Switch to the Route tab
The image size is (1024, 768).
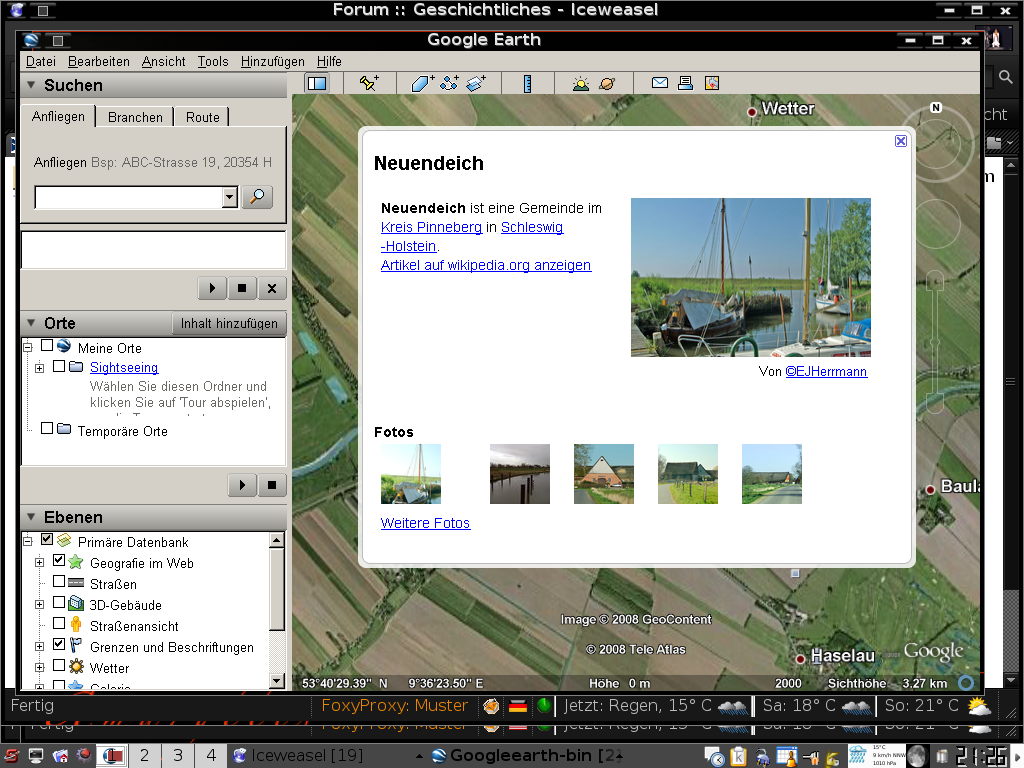click(202, 117)
